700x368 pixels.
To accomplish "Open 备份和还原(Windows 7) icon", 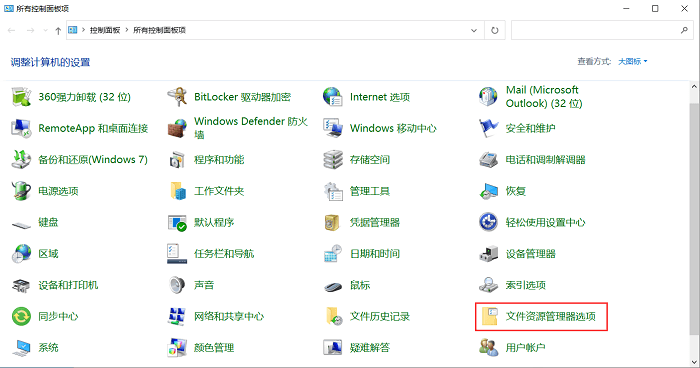I will 21,159.
